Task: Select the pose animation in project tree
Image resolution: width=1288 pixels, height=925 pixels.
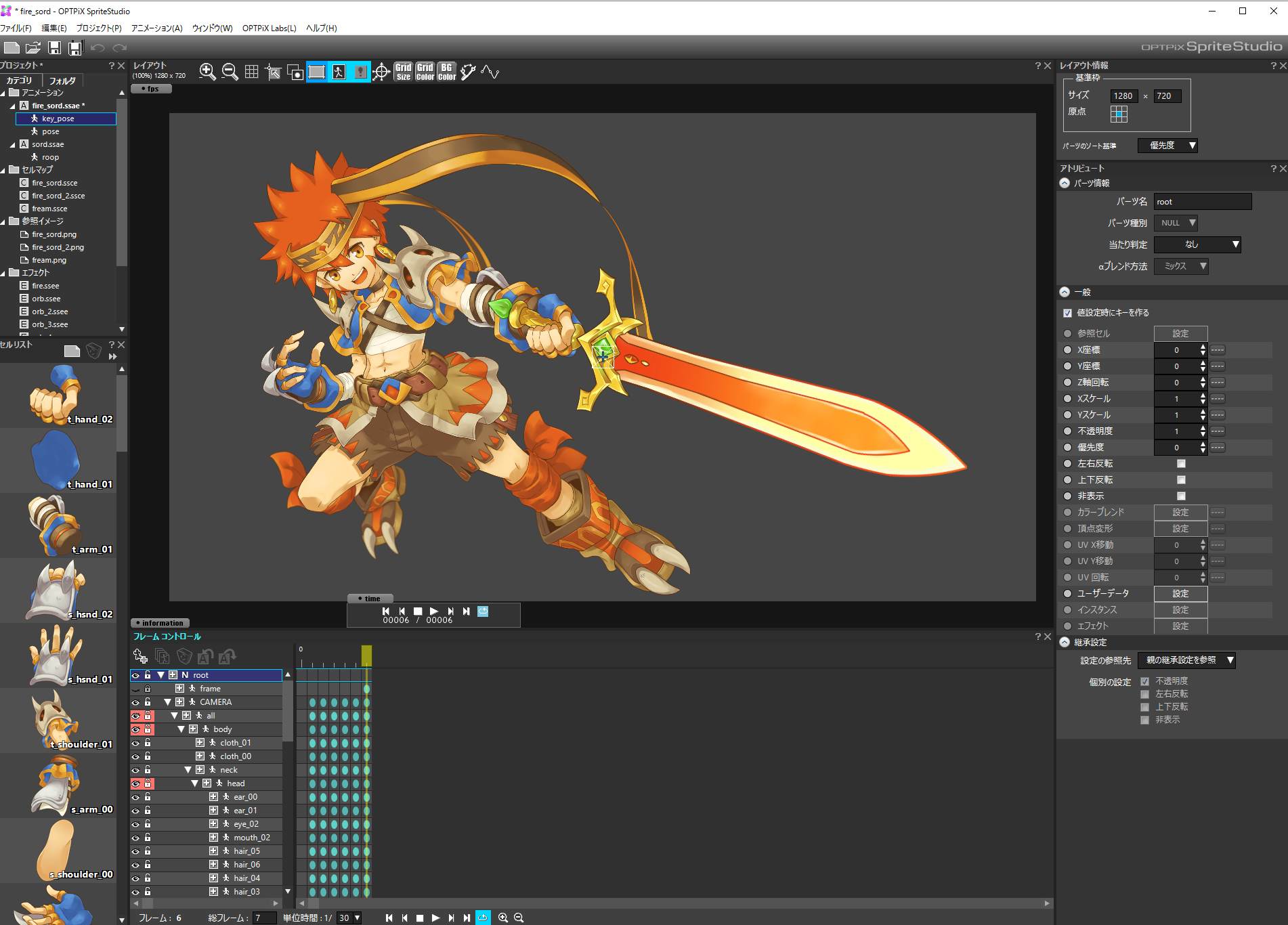Action: pyautogui.click(x=50, y=131)
